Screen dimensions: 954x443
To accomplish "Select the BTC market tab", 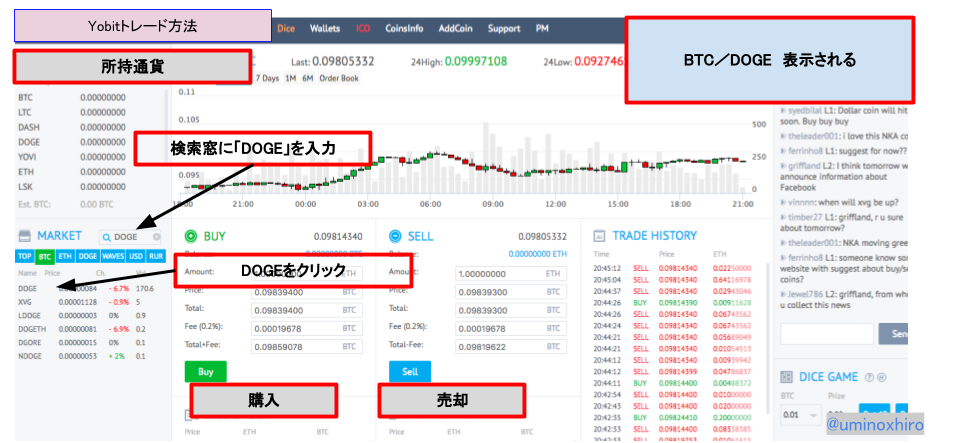I will (x=44, y=256).
